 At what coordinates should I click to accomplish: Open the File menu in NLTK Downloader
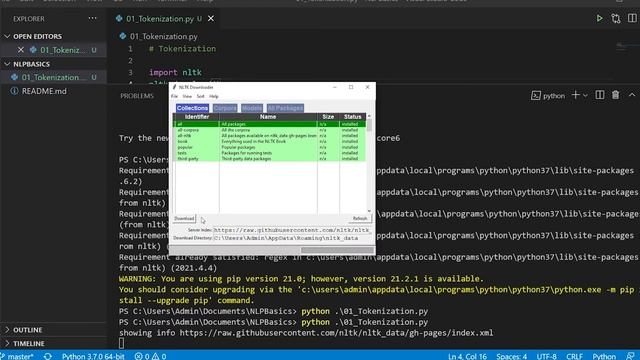(174, 96)
